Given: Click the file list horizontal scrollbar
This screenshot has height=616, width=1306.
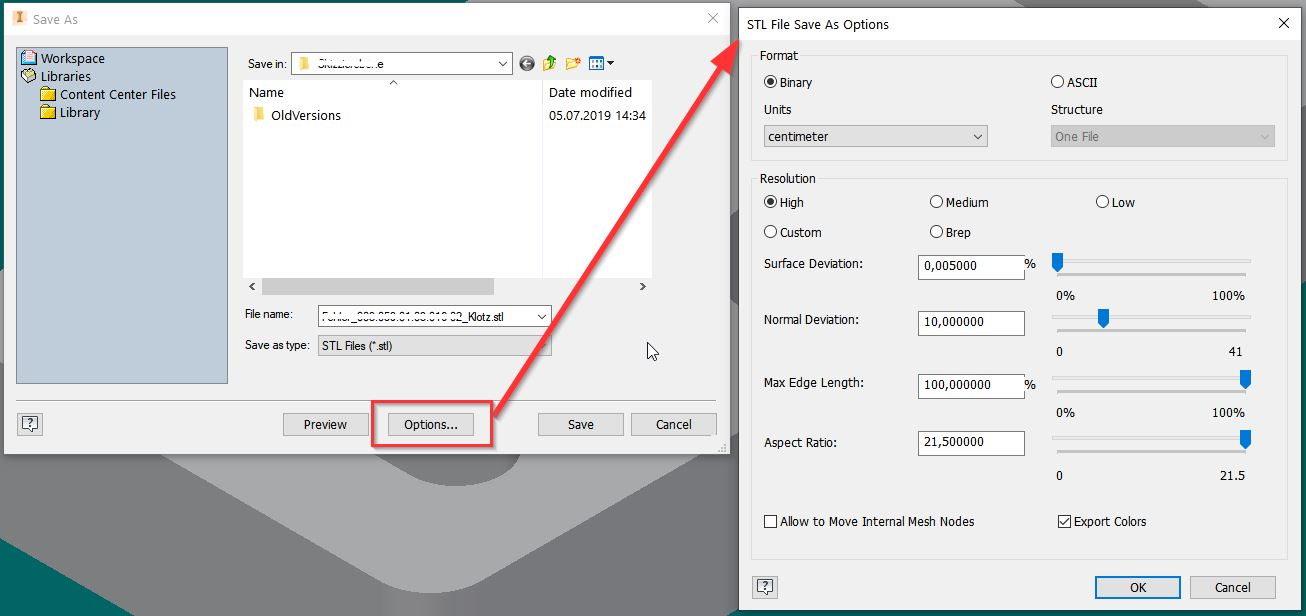Looking at the screenshot, I should point(378,286).
